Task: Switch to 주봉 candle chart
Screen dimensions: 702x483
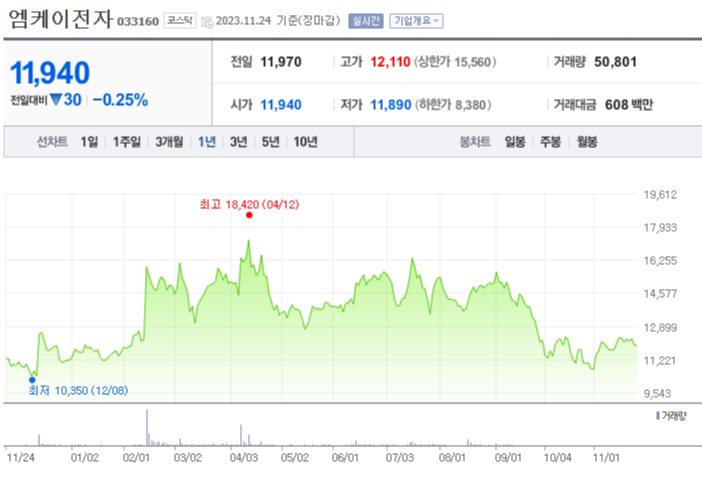Action: (551, 142)
